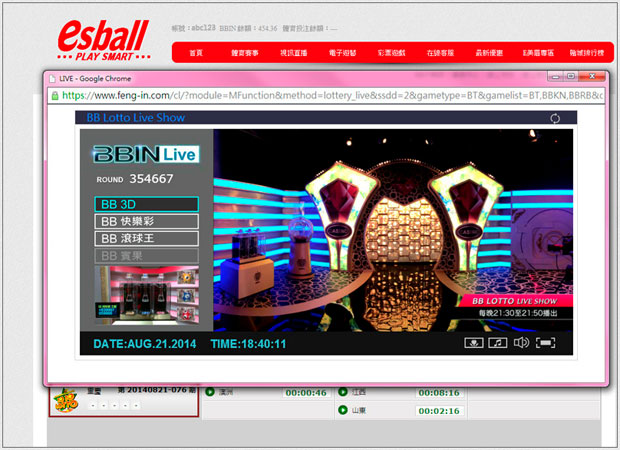Viewport: 620px width, 450px height.
Task: Click the 00:00:46 countdown timer
Action: 306,393
